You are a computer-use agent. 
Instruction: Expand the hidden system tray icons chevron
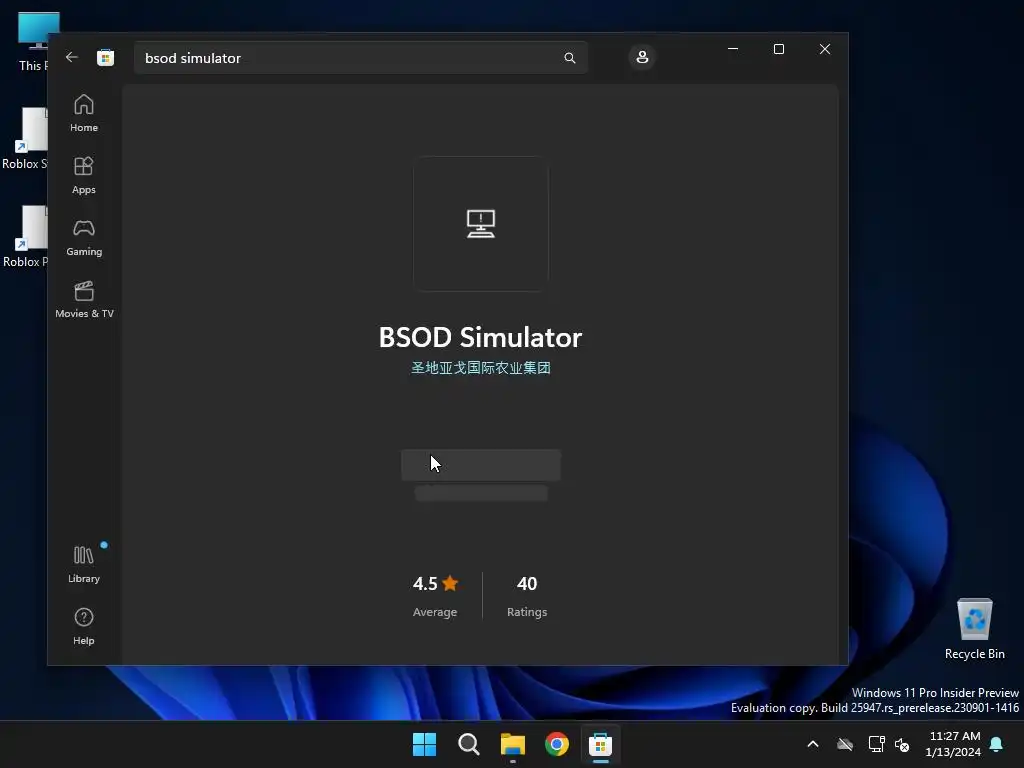[x=813, y=744]
